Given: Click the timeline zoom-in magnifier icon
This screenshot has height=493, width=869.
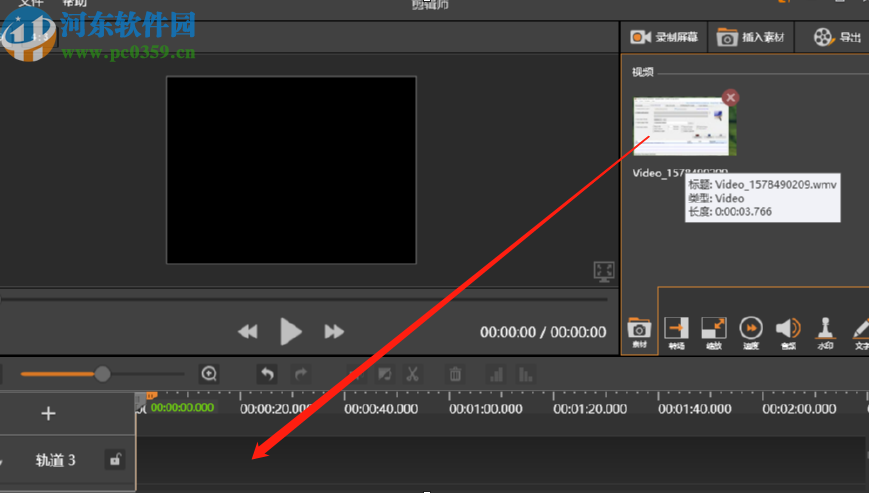Looking at the screenshot, I should 209,374.
